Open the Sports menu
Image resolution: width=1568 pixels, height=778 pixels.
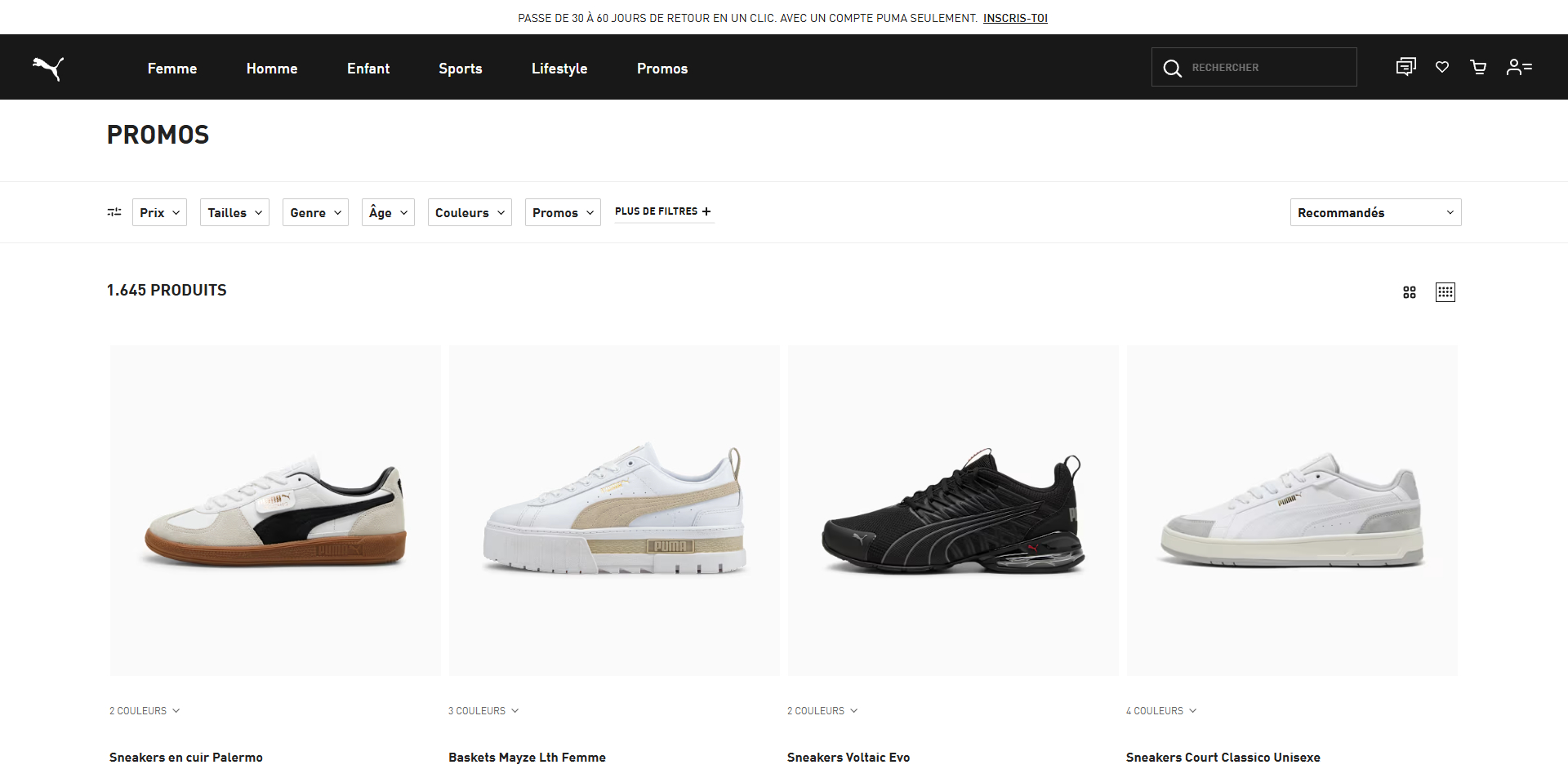click(461, 69)
